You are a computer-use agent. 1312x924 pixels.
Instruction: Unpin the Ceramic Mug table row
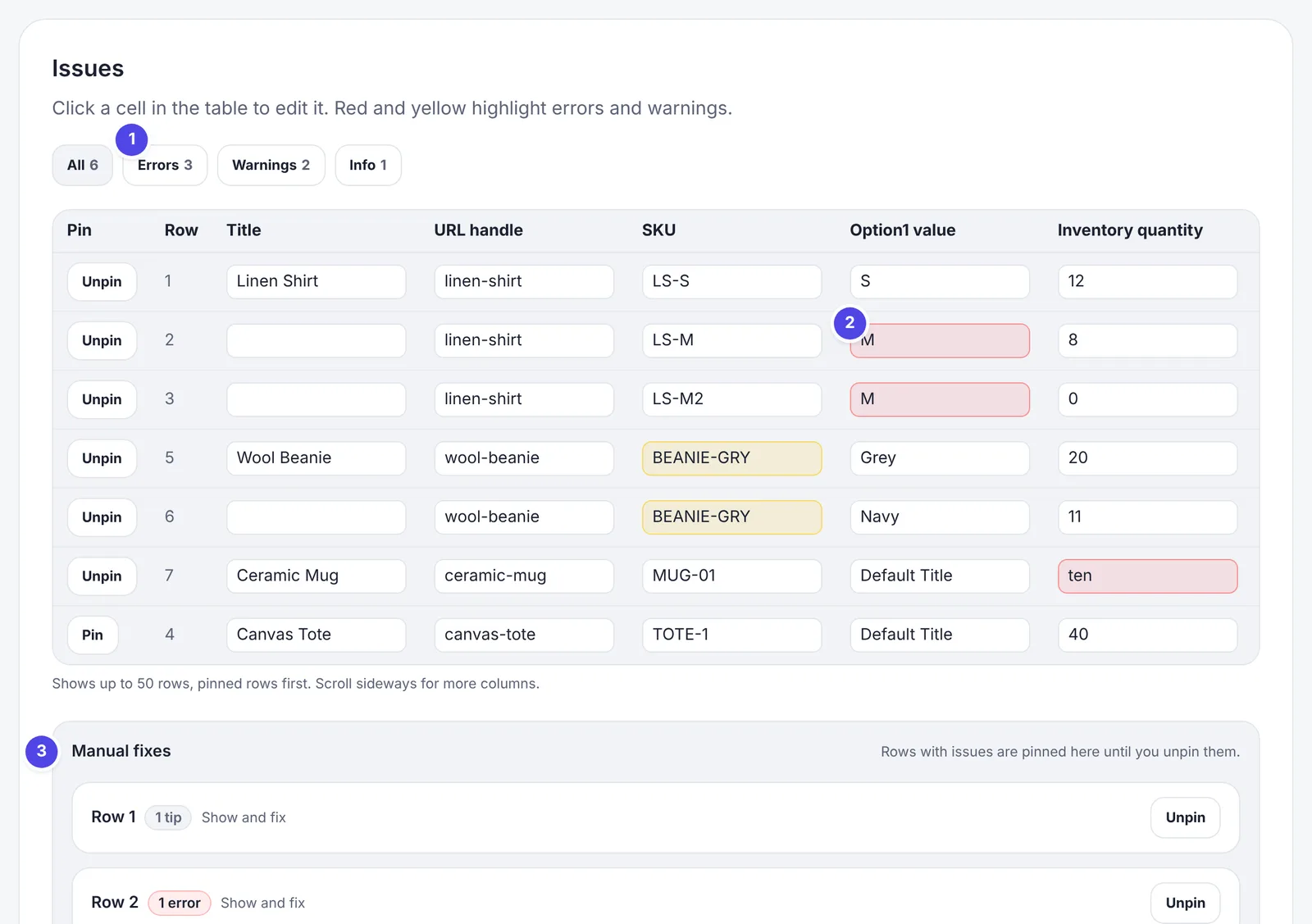[102, 576]
